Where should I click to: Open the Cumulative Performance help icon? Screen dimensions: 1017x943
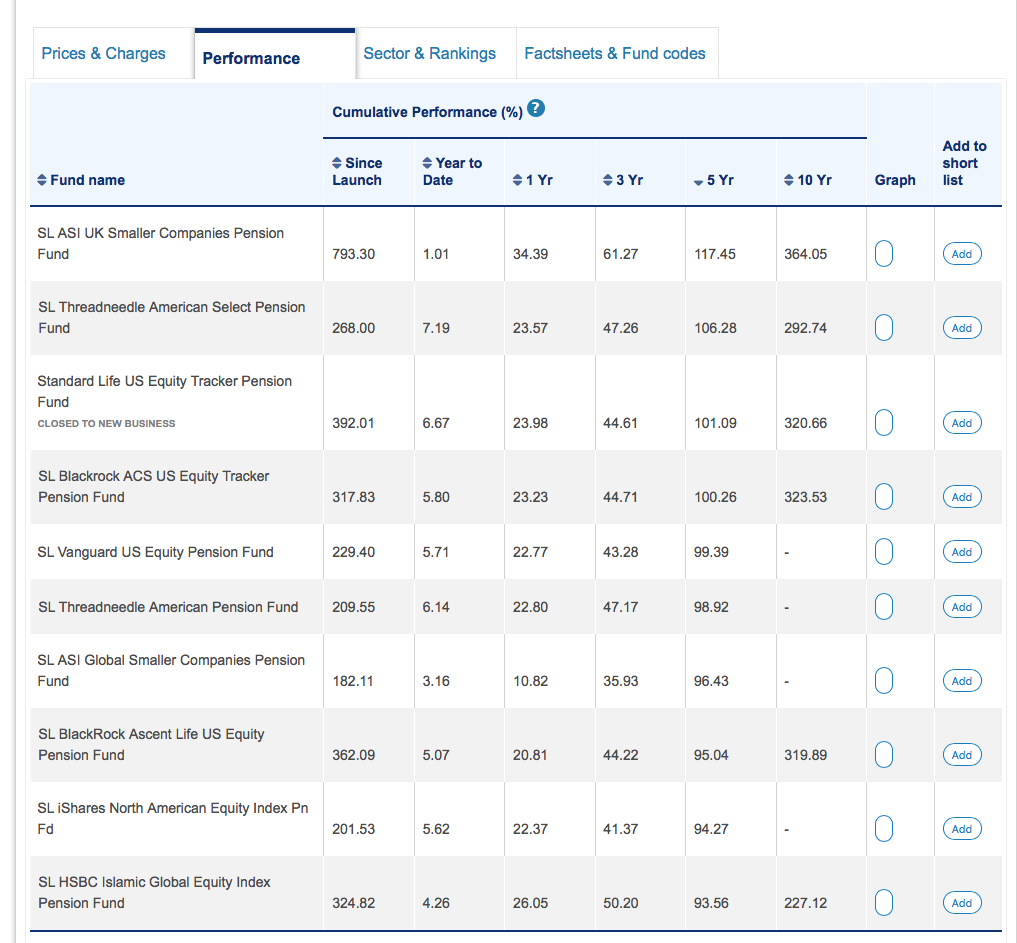536,109
